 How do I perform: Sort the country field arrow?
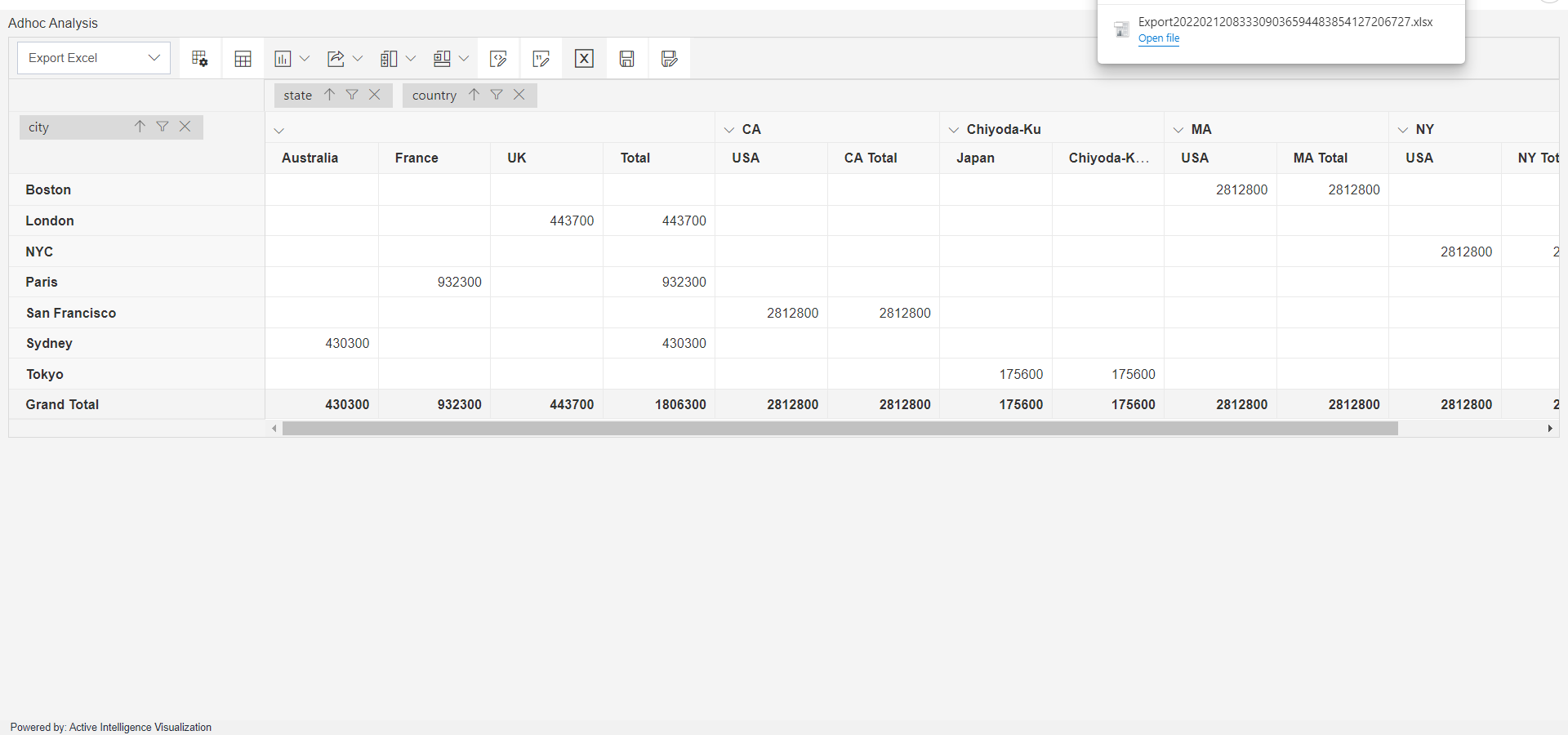pyautogui.click(x=474, y=95)
